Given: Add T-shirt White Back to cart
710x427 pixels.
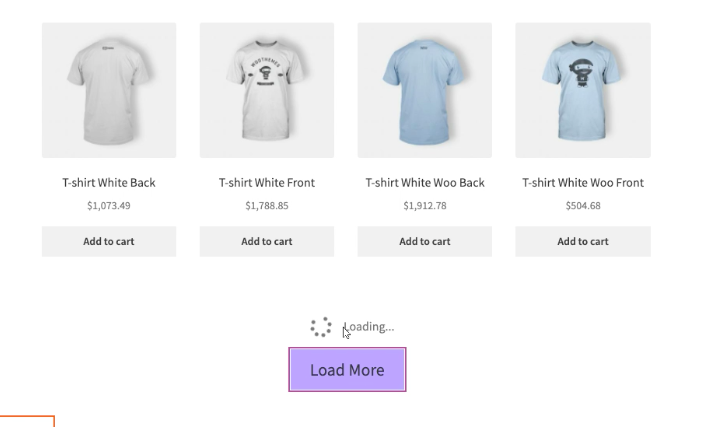Looking at the screenshot, I should (109, 241).
